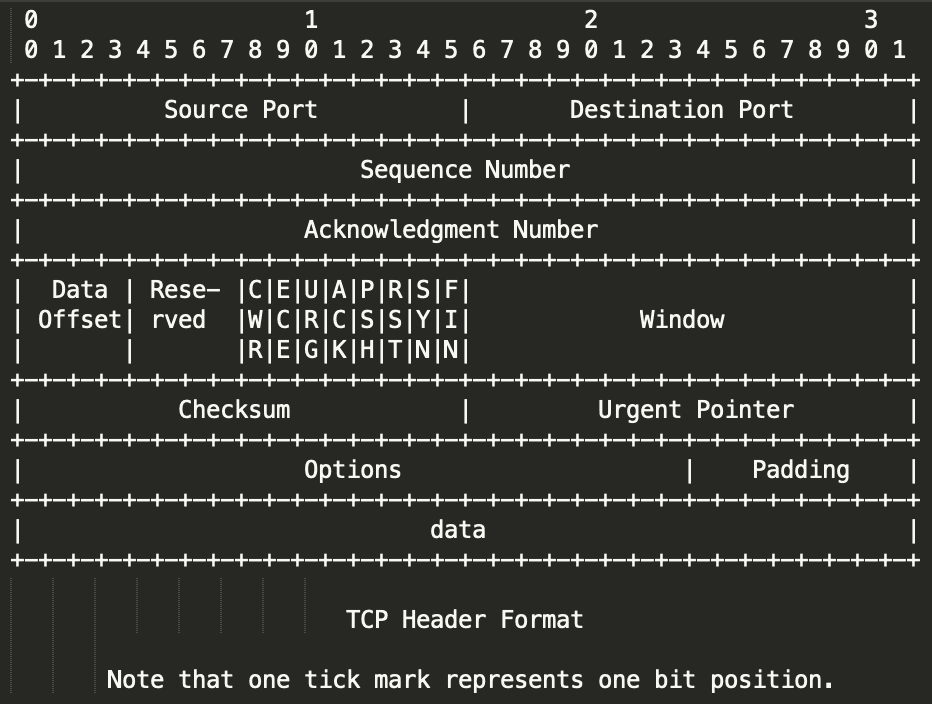Click the Acknowledgment Number field
The height and width of the screenshot is (704, 932).
click(450, 230)
